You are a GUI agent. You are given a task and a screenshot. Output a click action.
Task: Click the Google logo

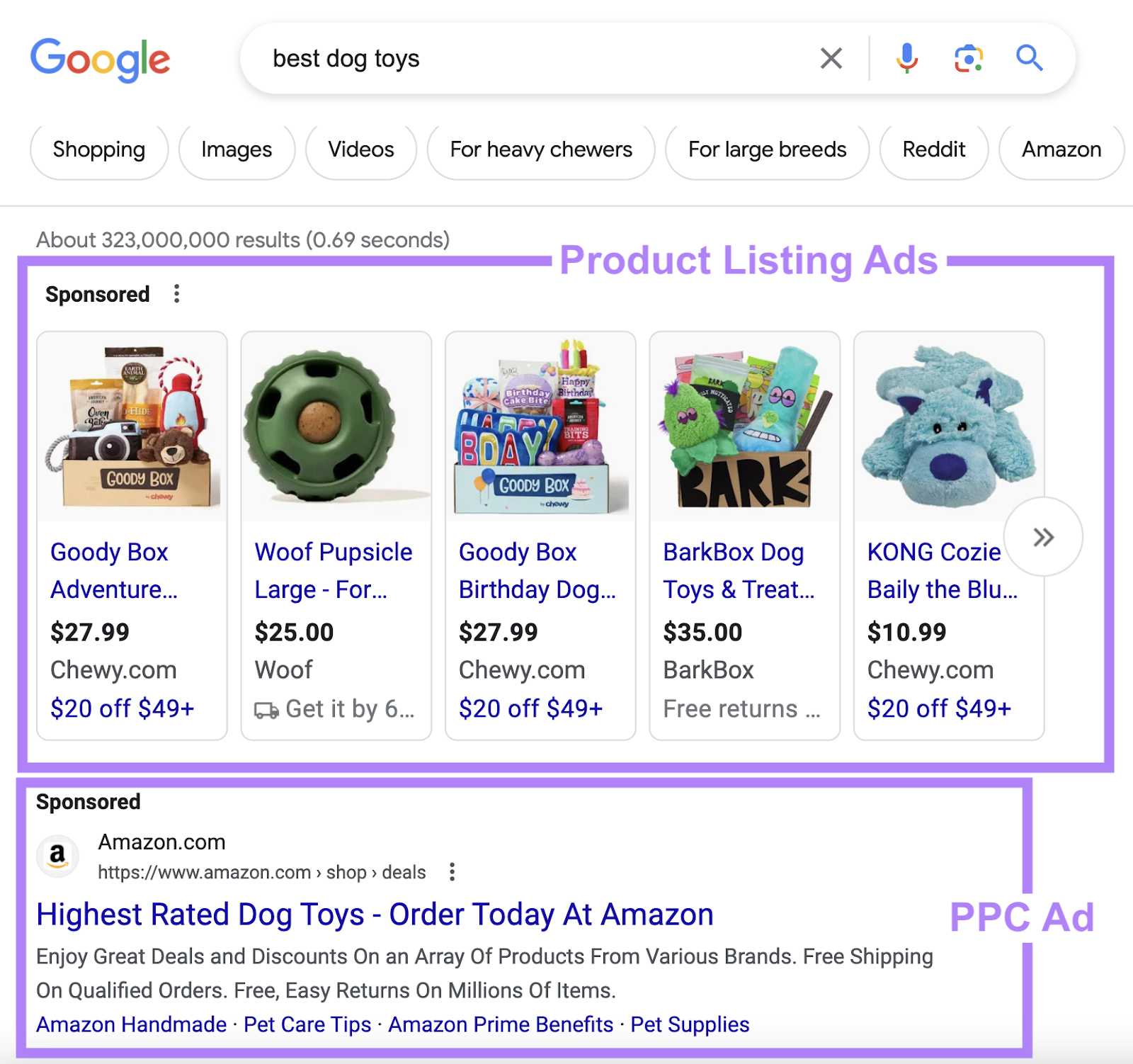pos(101,60)
